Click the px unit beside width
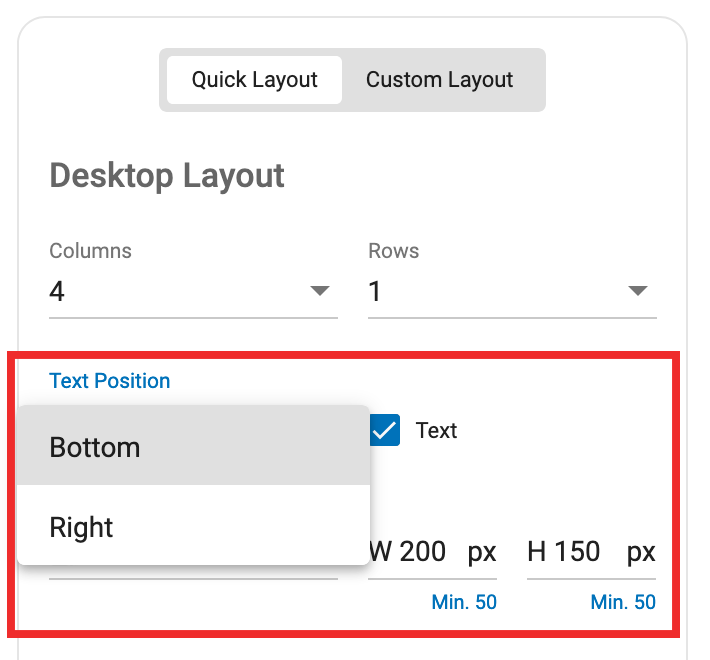The image size is (710, 660). point(482,553)
